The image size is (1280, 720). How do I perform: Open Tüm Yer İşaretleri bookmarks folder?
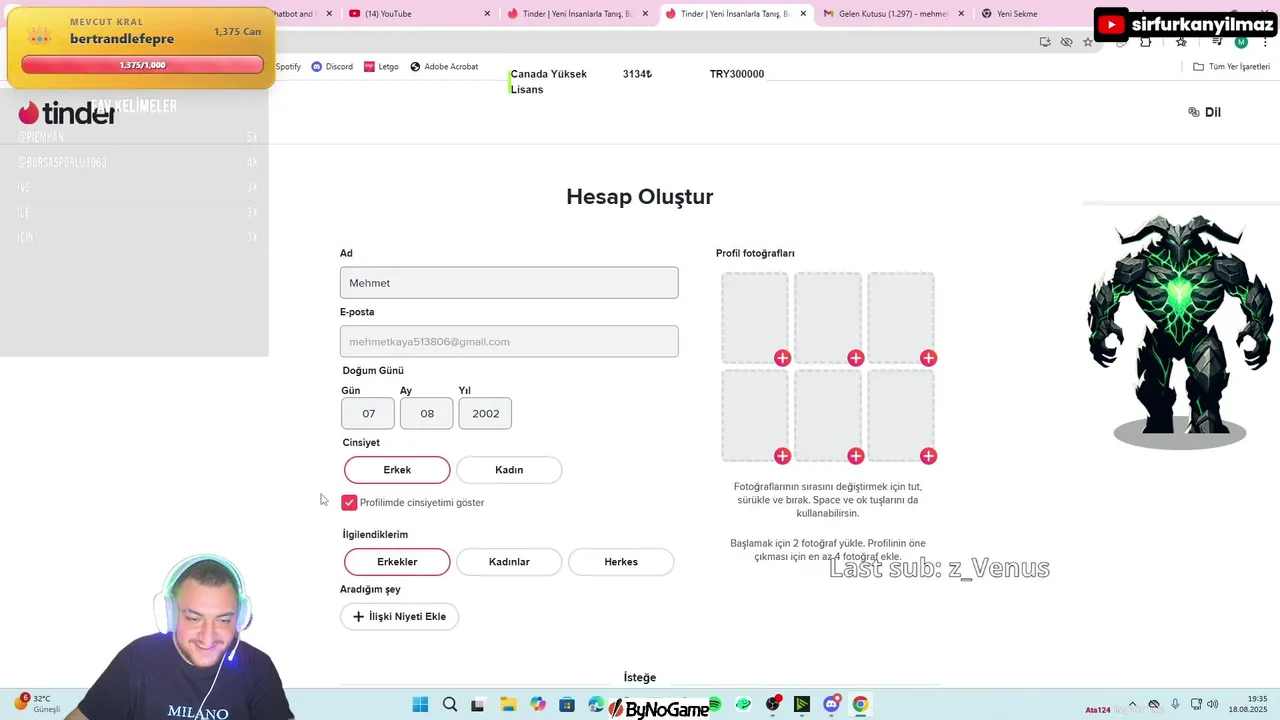click(1232, 67)
